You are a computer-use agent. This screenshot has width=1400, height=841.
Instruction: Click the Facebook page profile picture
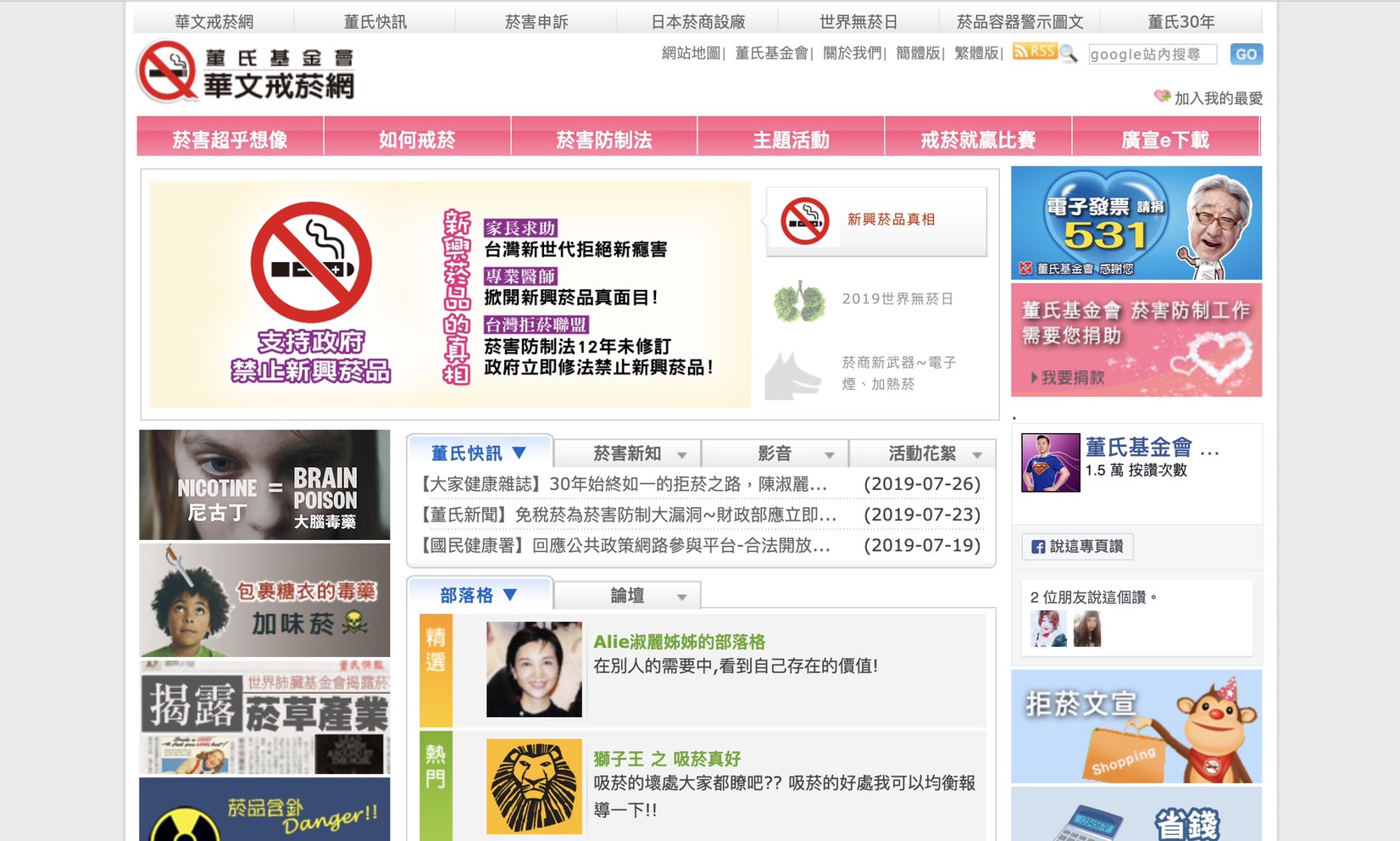coord(1051,463)
